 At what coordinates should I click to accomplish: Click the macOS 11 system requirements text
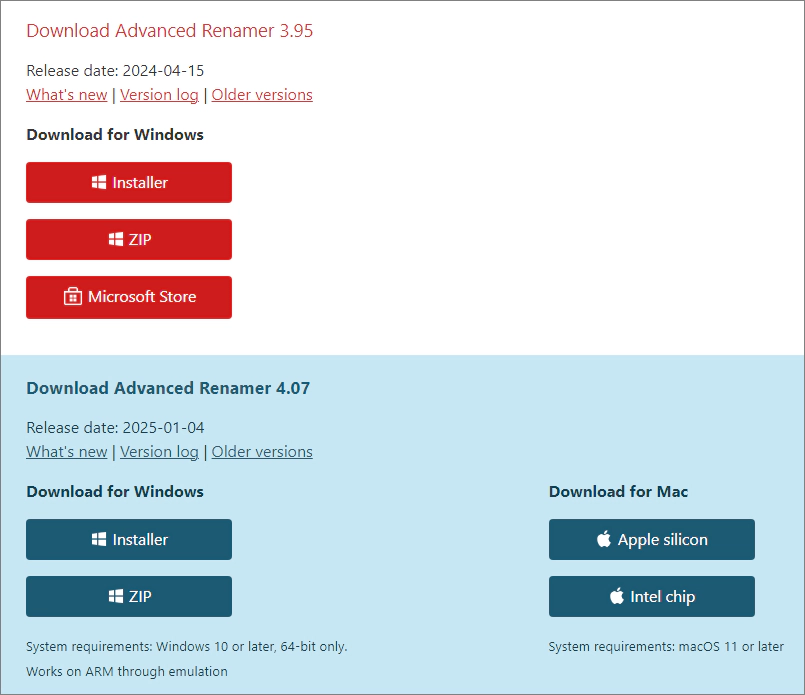point(666,647)
